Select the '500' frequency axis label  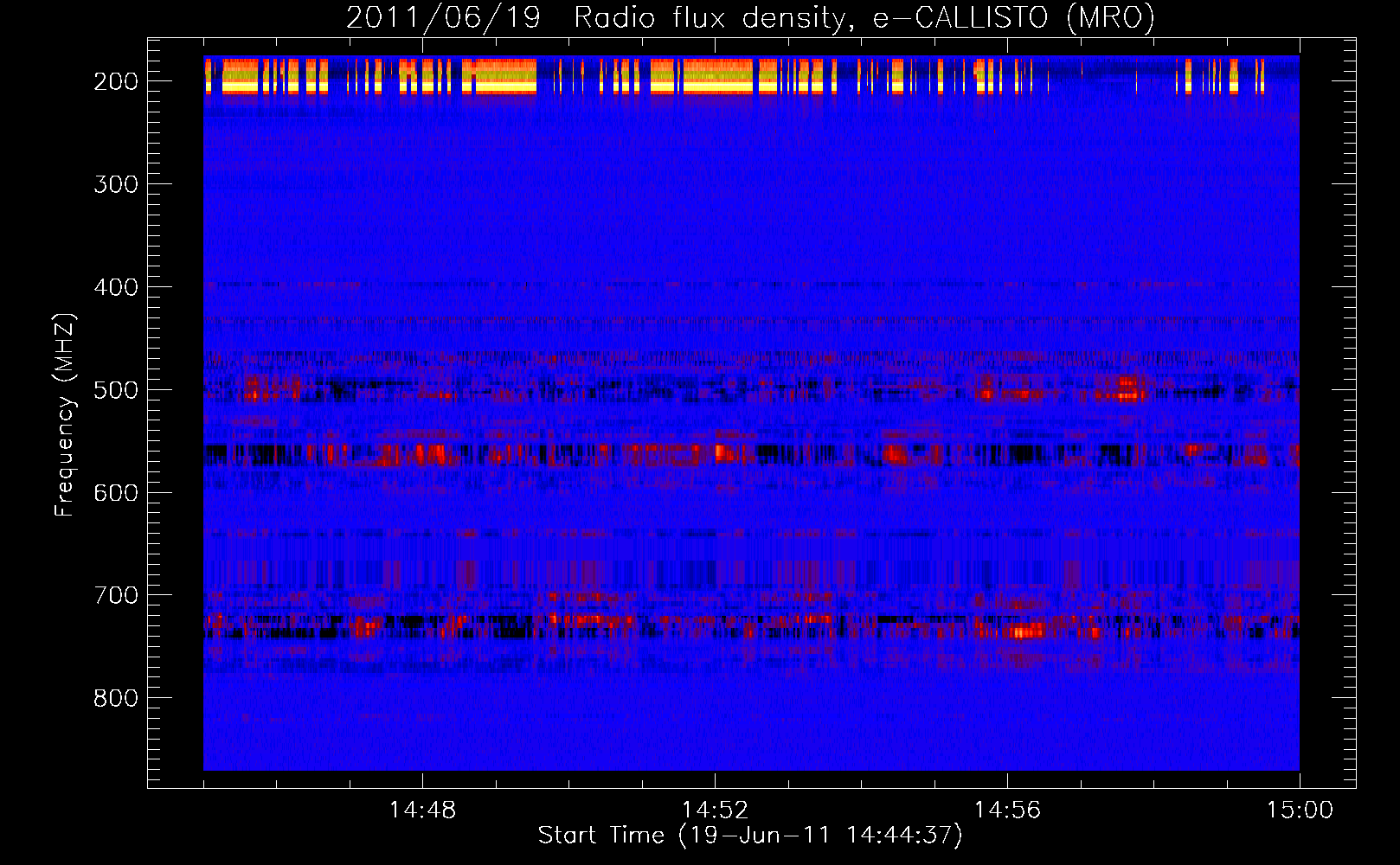pyautogui.click(x=116, y=390)
